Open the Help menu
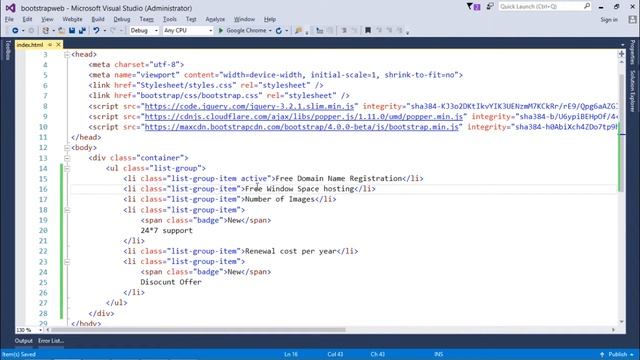The width and height of the screenshot is (640, 360). click(269, 19)
